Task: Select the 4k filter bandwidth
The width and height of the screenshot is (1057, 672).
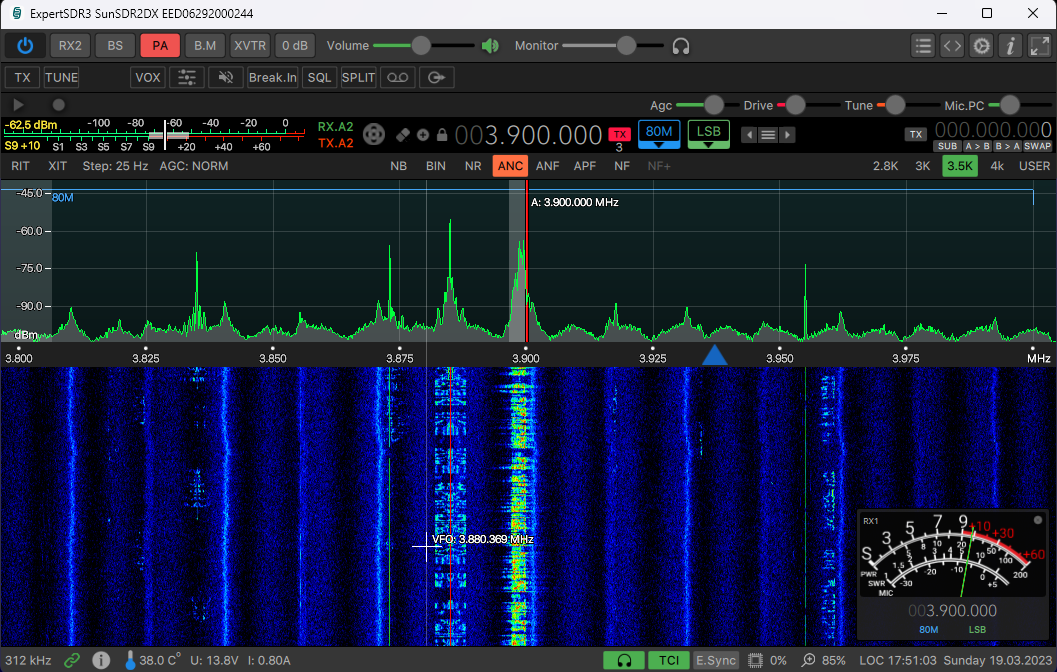Action: (997, 166)
